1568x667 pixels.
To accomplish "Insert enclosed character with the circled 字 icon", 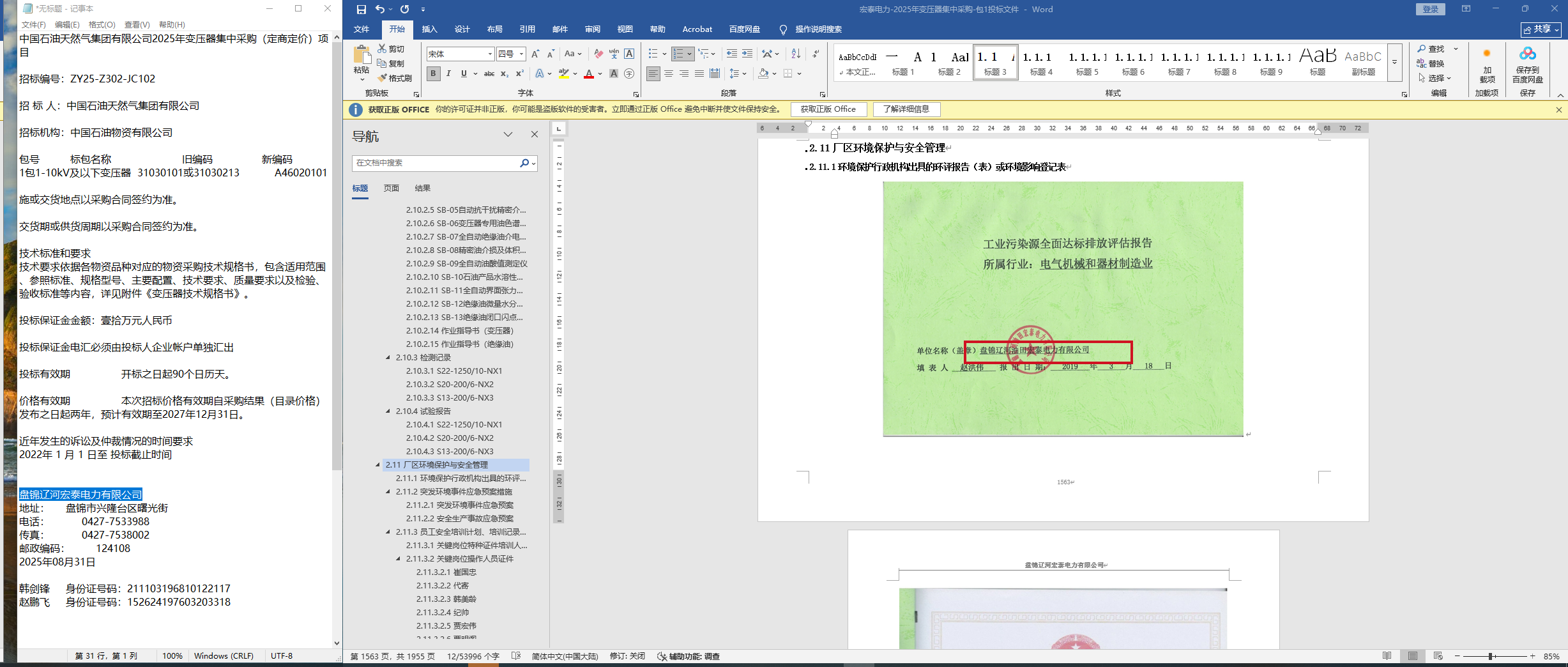I will pos(629,73).
